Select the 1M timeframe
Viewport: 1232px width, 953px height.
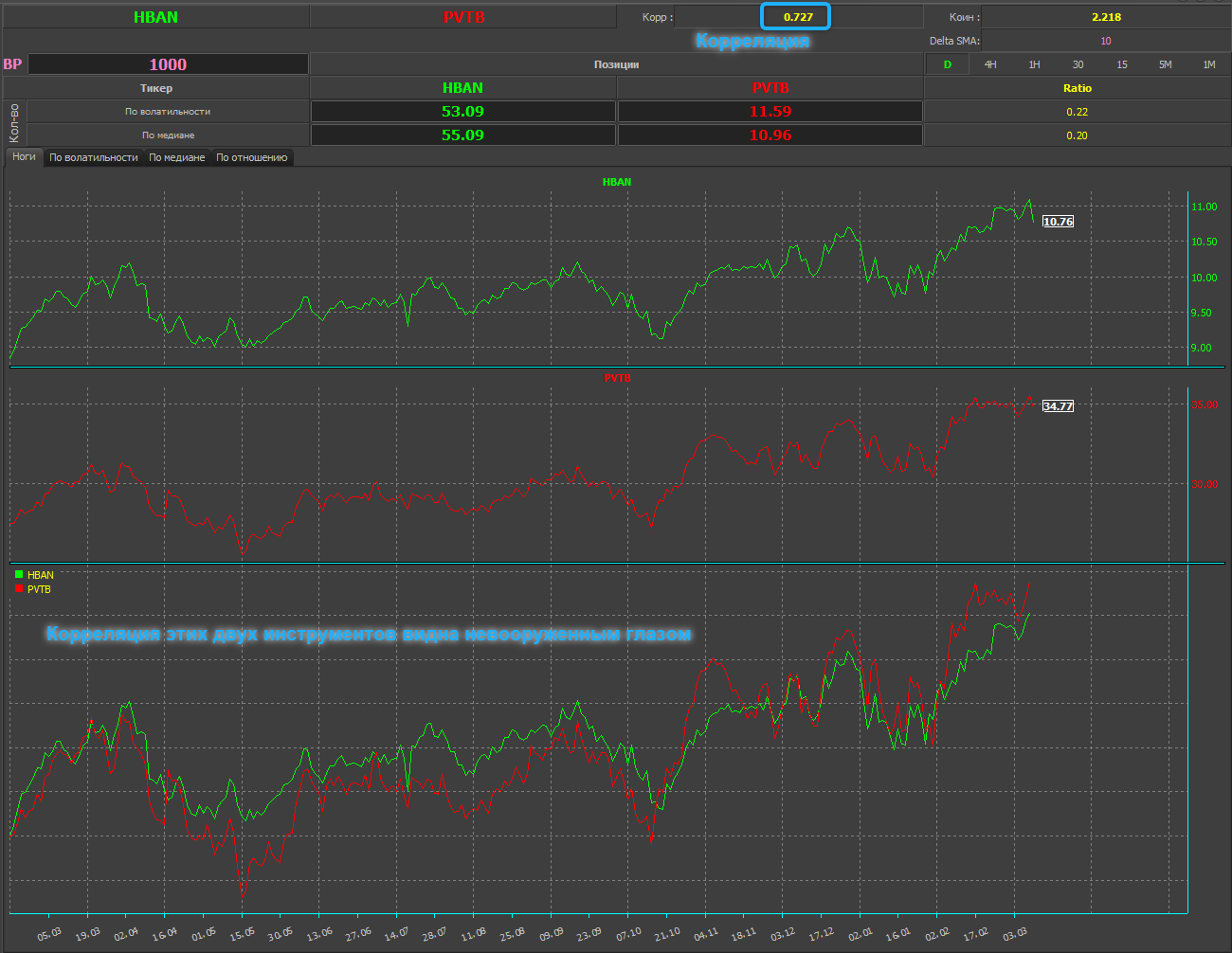(1209, 64)
